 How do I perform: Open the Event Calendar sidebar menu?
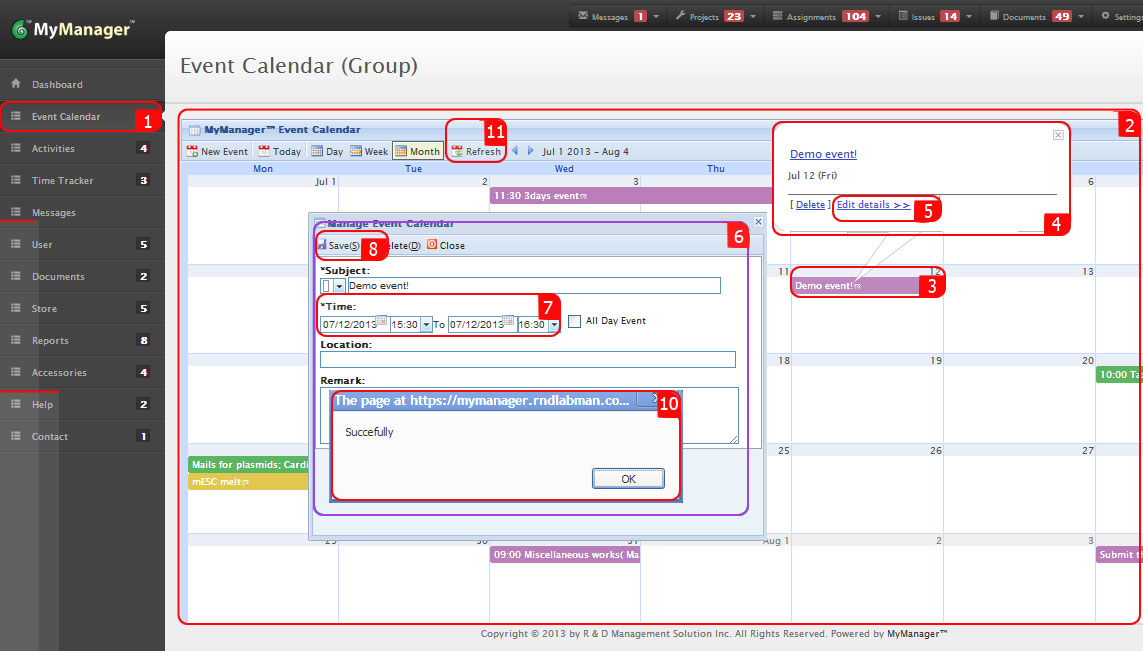[x=65, y=116]
